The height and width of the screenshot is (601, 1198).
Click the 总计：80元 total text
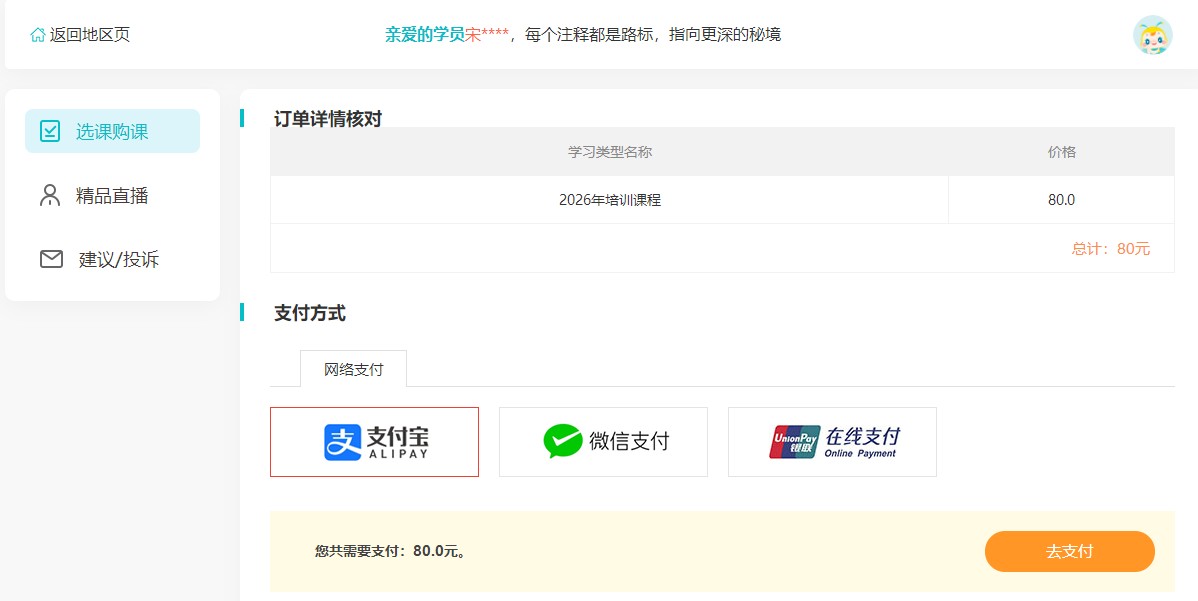click(x=1111, y=248)
